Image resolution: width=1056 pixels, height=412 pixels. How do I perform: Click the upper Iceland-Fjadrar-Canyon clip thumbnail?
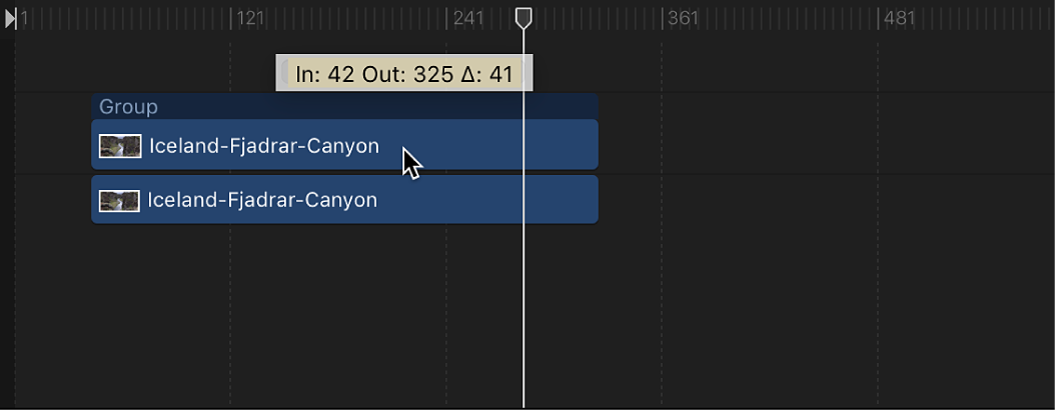(x=120, y=146)
